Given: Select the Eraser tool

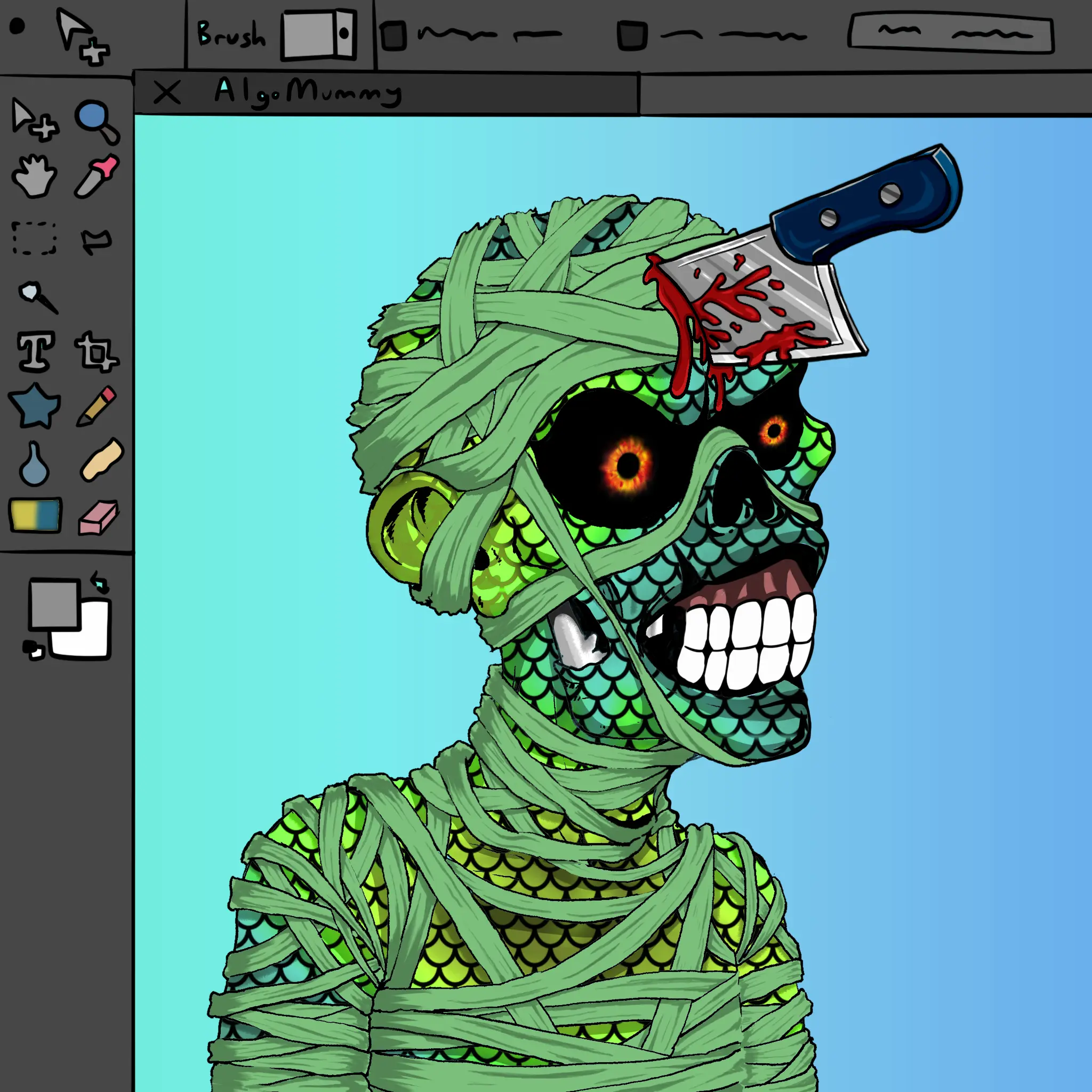Looking at the screenshot, I should tap(97, 517).
